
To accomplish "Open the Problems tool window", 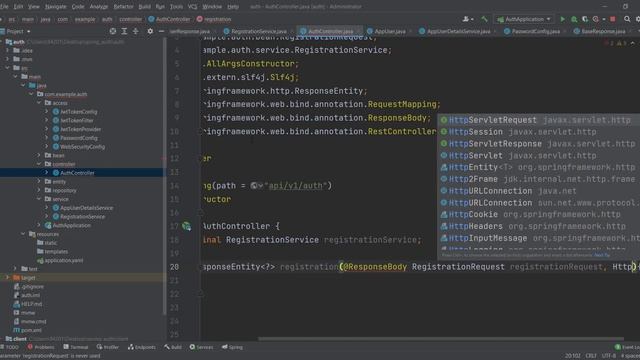I will point(41,347).
